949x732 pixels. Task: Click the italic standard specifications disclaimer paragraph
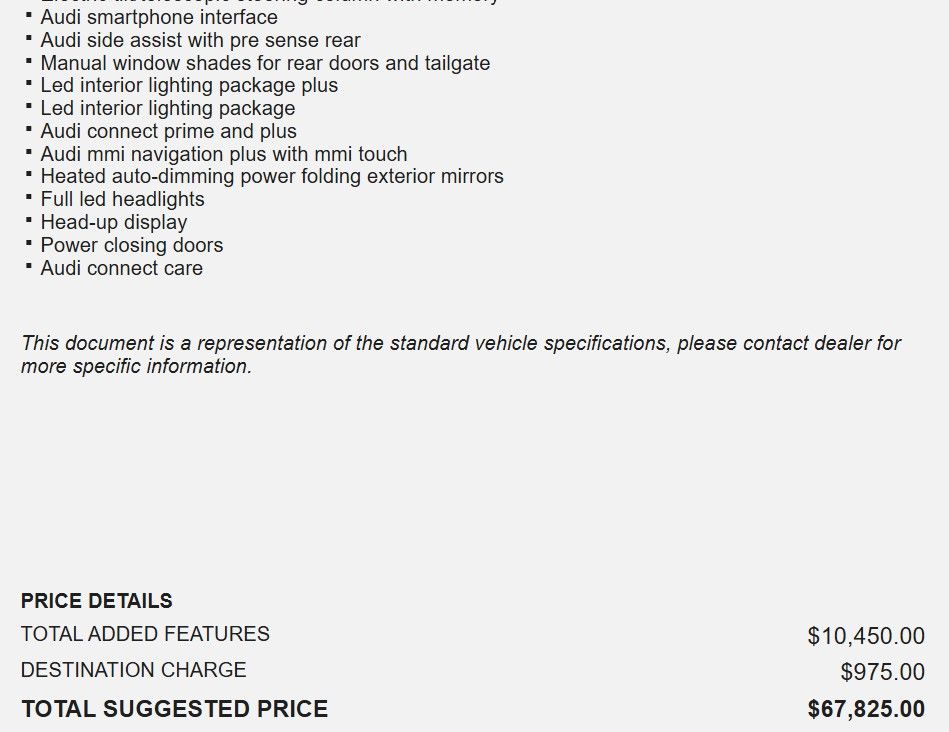460,355
